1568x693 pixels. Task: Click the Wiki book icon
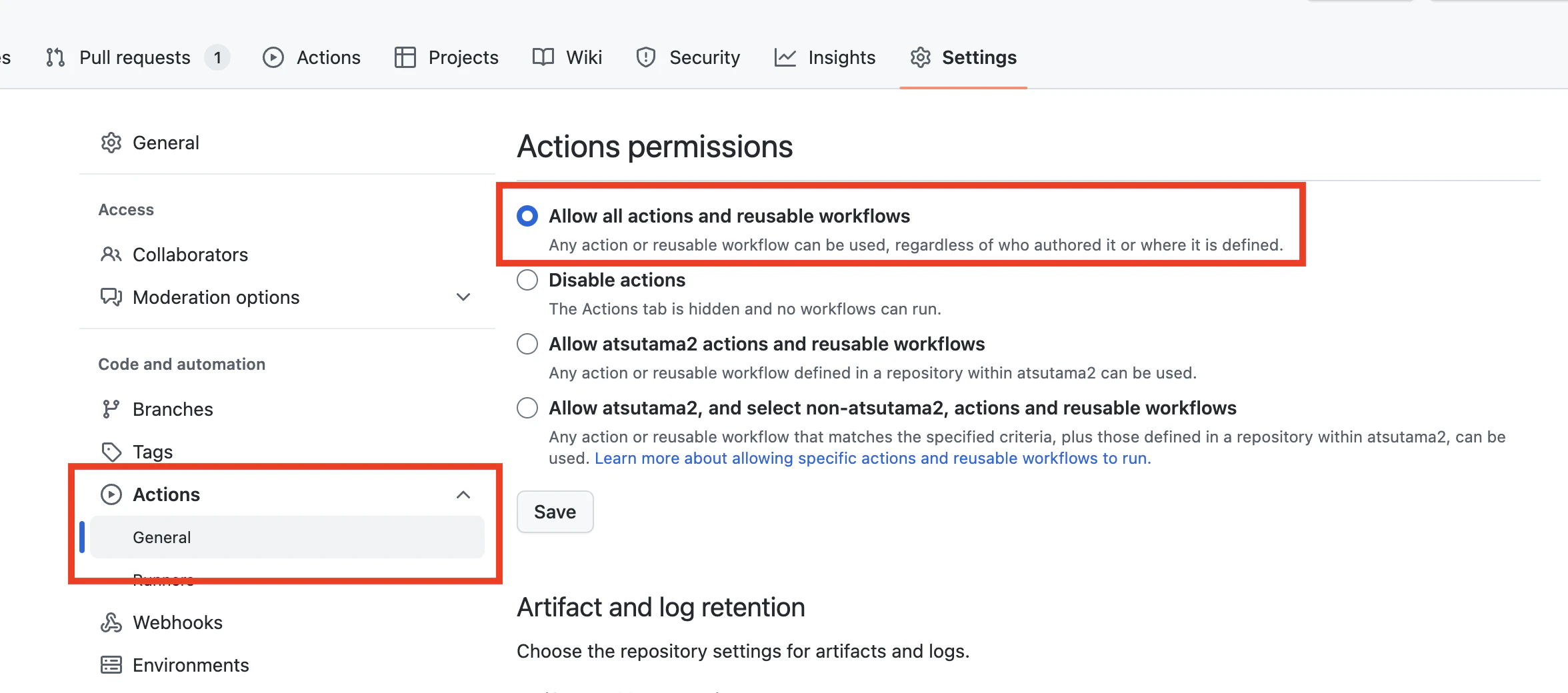click(543, 57)
